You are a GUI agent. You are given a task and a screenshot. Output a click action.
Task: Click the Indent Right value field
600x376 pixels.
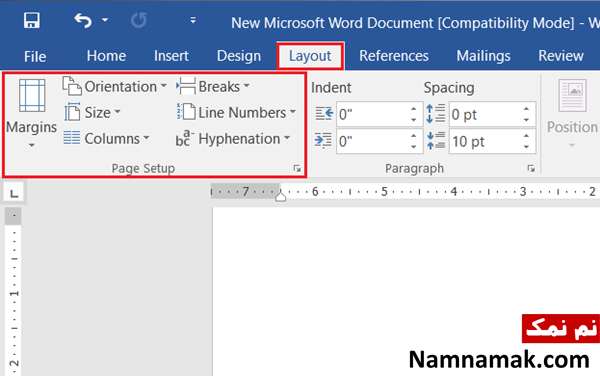[380, 141]
